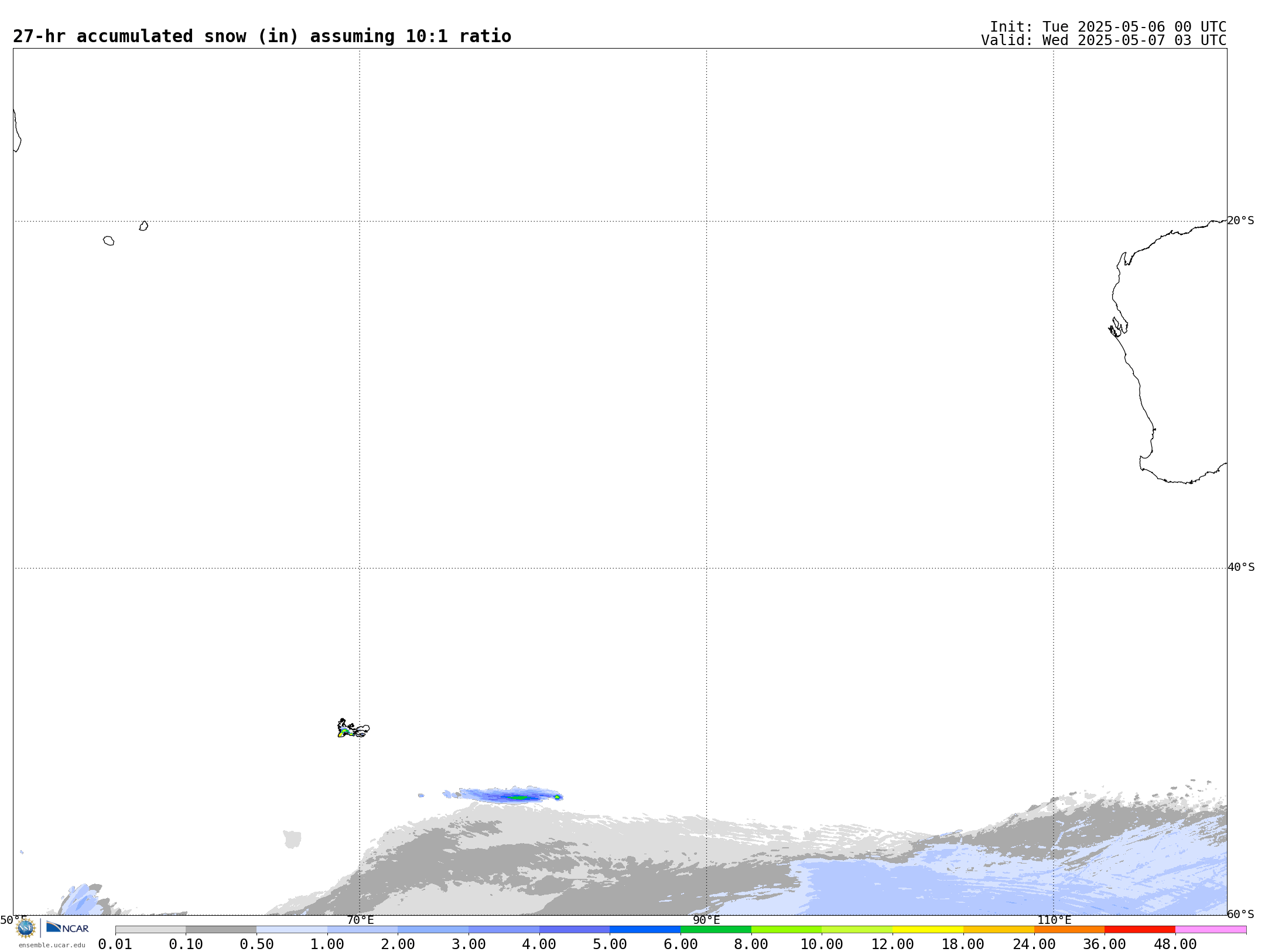The width and height of the screenshot is (1265, 952).
Task: Click the legend value label 6.00
Action: pos(681,944)
